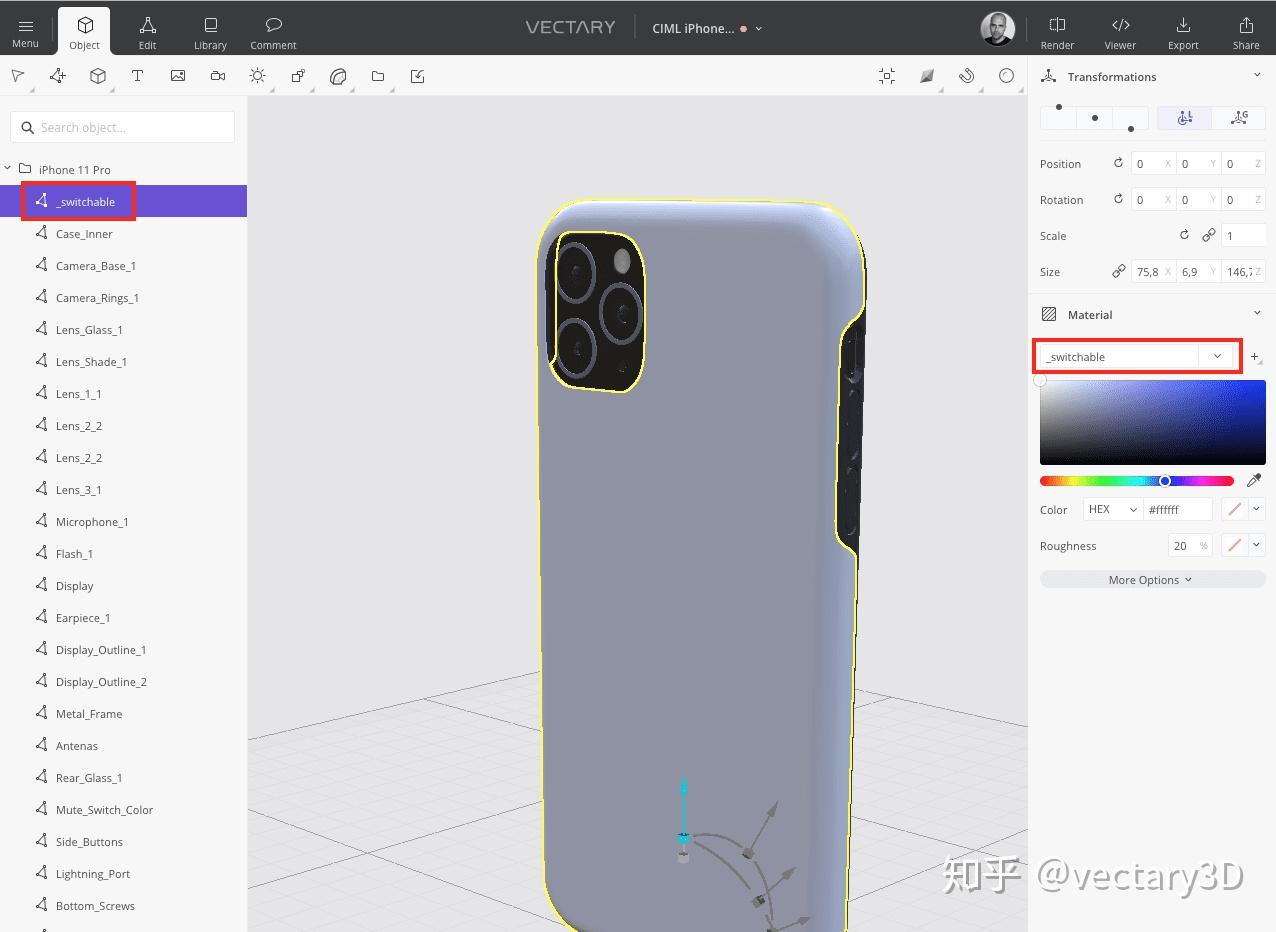Add 3D text with the Text tool
The width and height of the screenshot is (1276, 932).
pyautogui.click(x=137, y=75)
